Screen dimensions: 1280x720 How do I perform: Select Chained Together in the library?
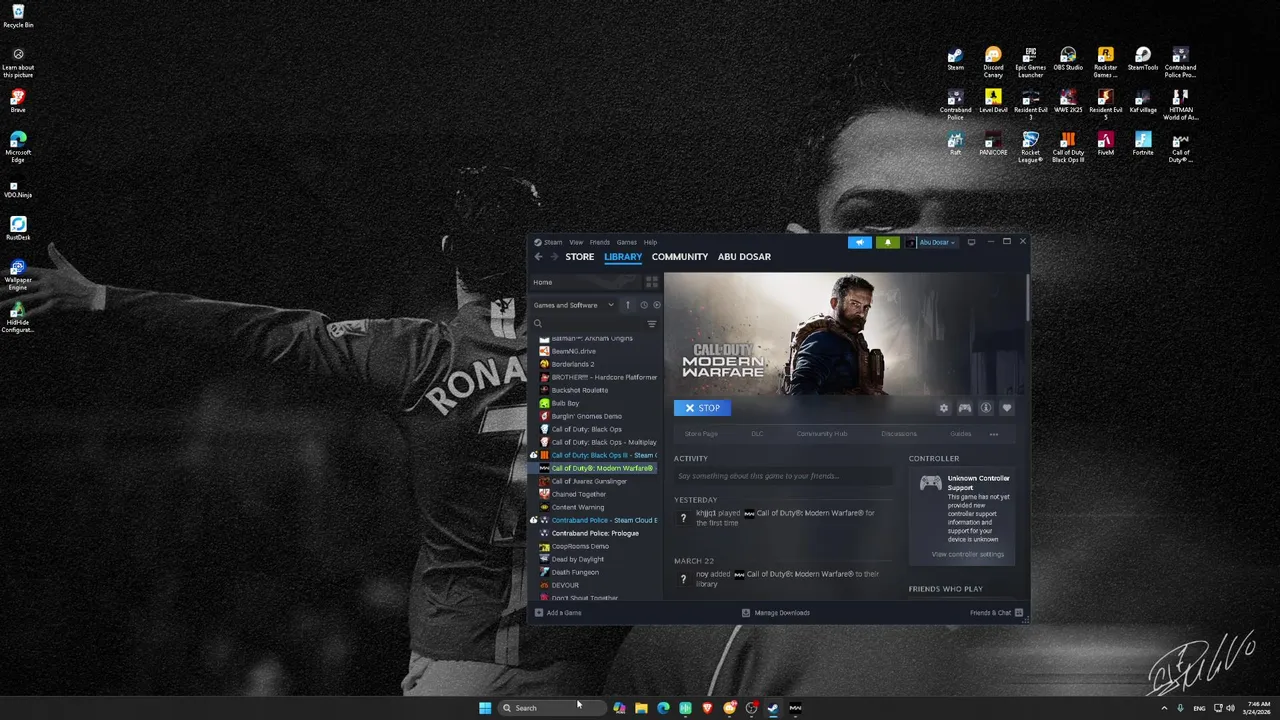coord(578,494)
